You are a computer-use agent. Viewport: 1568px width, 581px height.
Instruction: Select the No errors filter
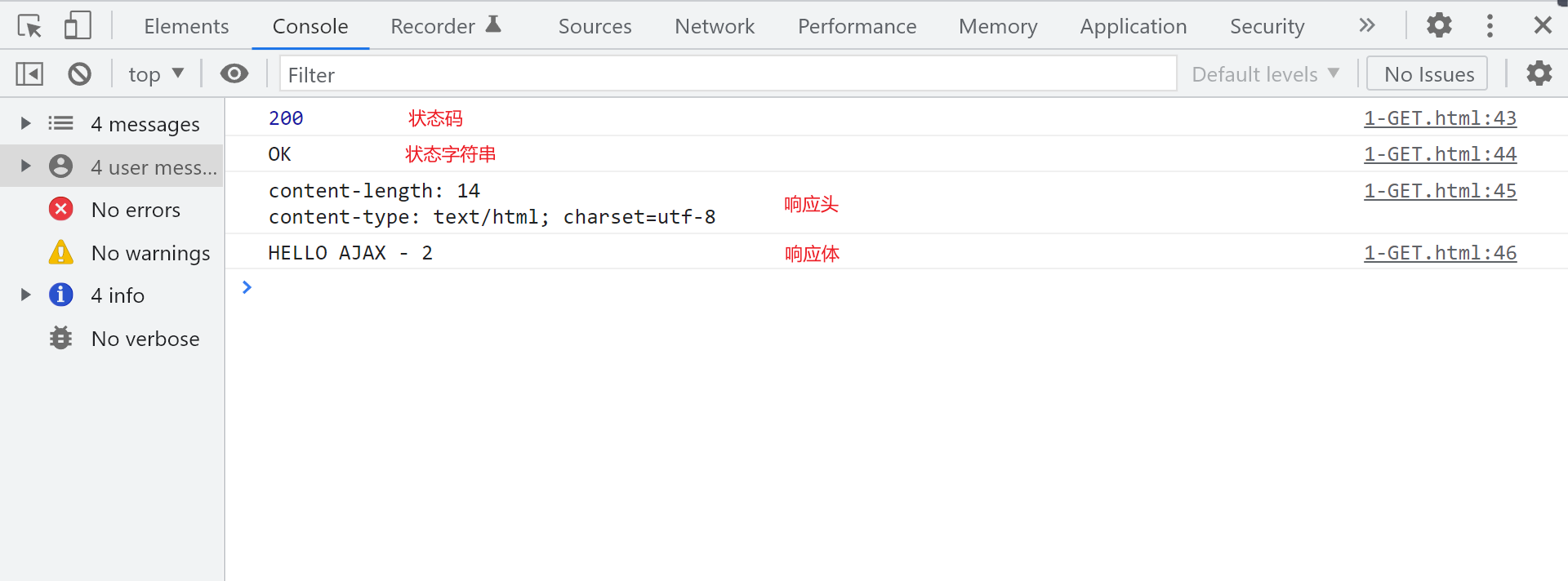point(135,210)
